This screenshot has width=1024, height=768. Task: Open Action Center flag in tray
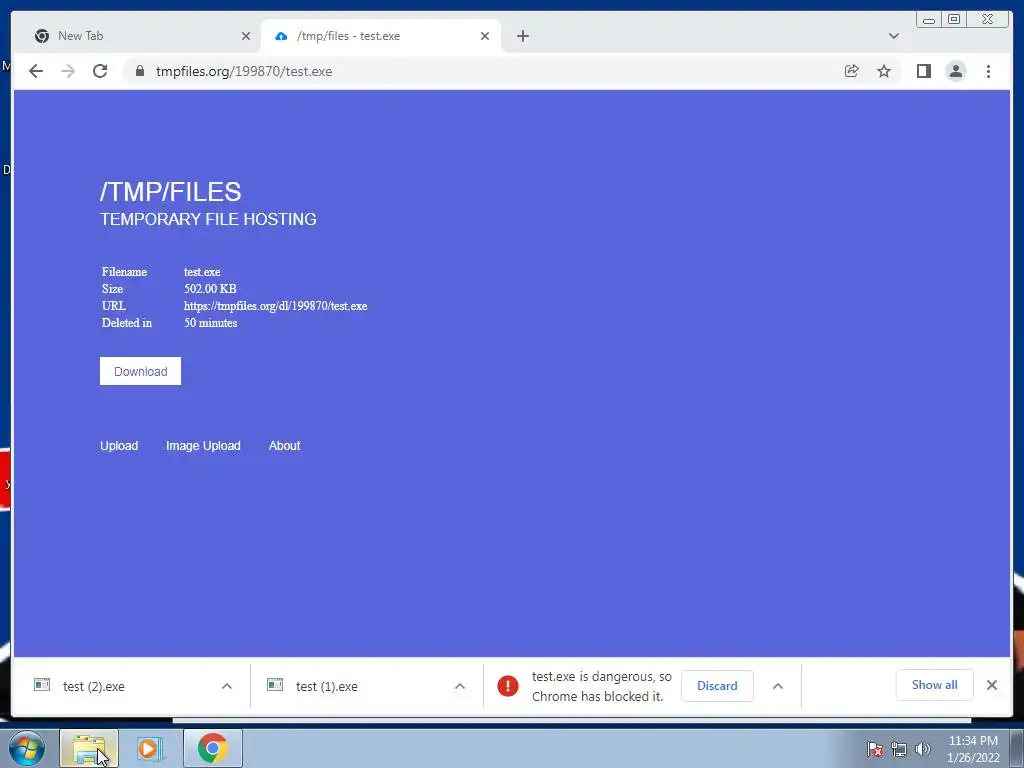point(874,749)
